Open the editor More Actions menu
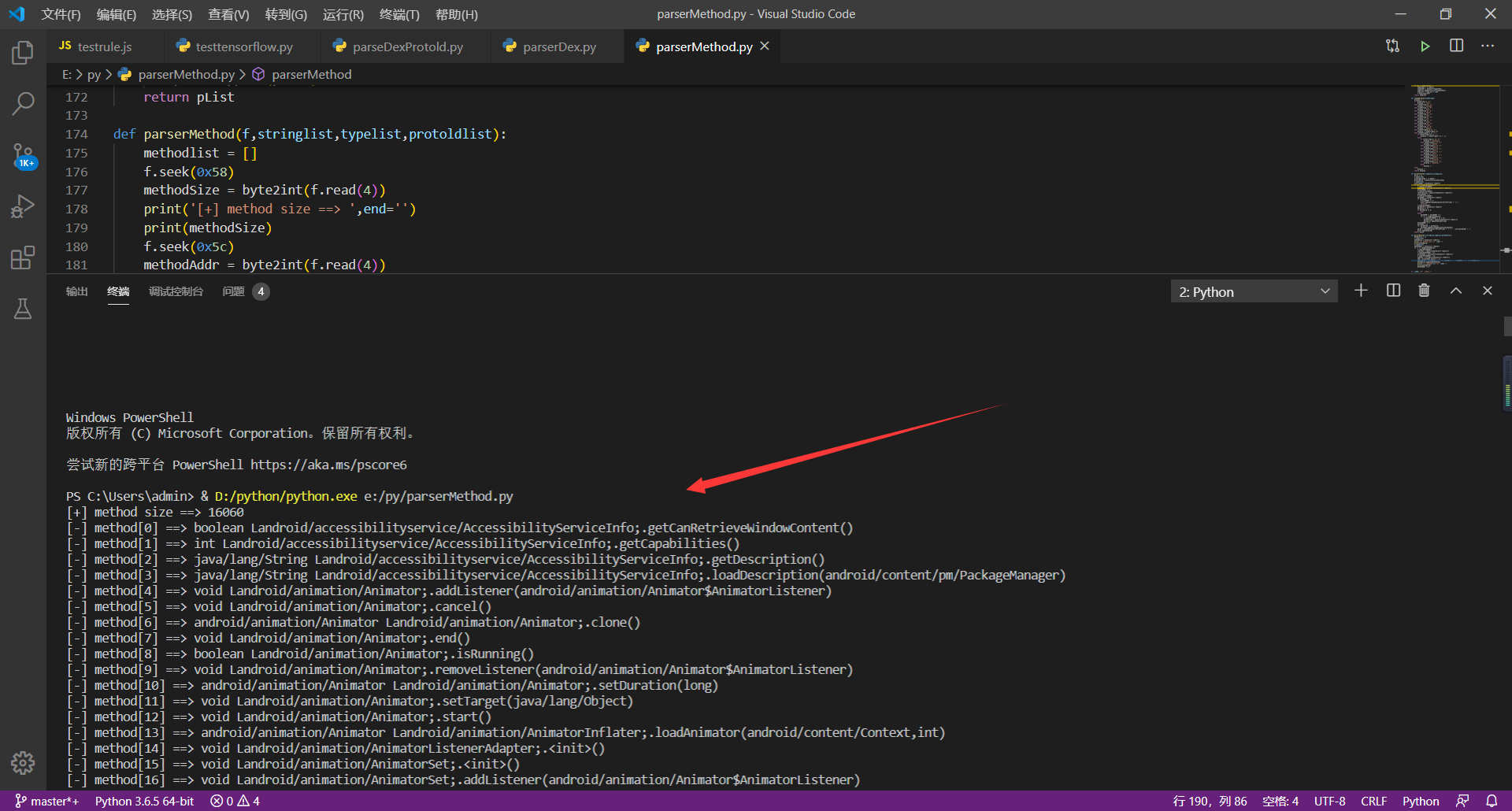The height and width of the screenshot is (811, 1512). pos(1488,46)
